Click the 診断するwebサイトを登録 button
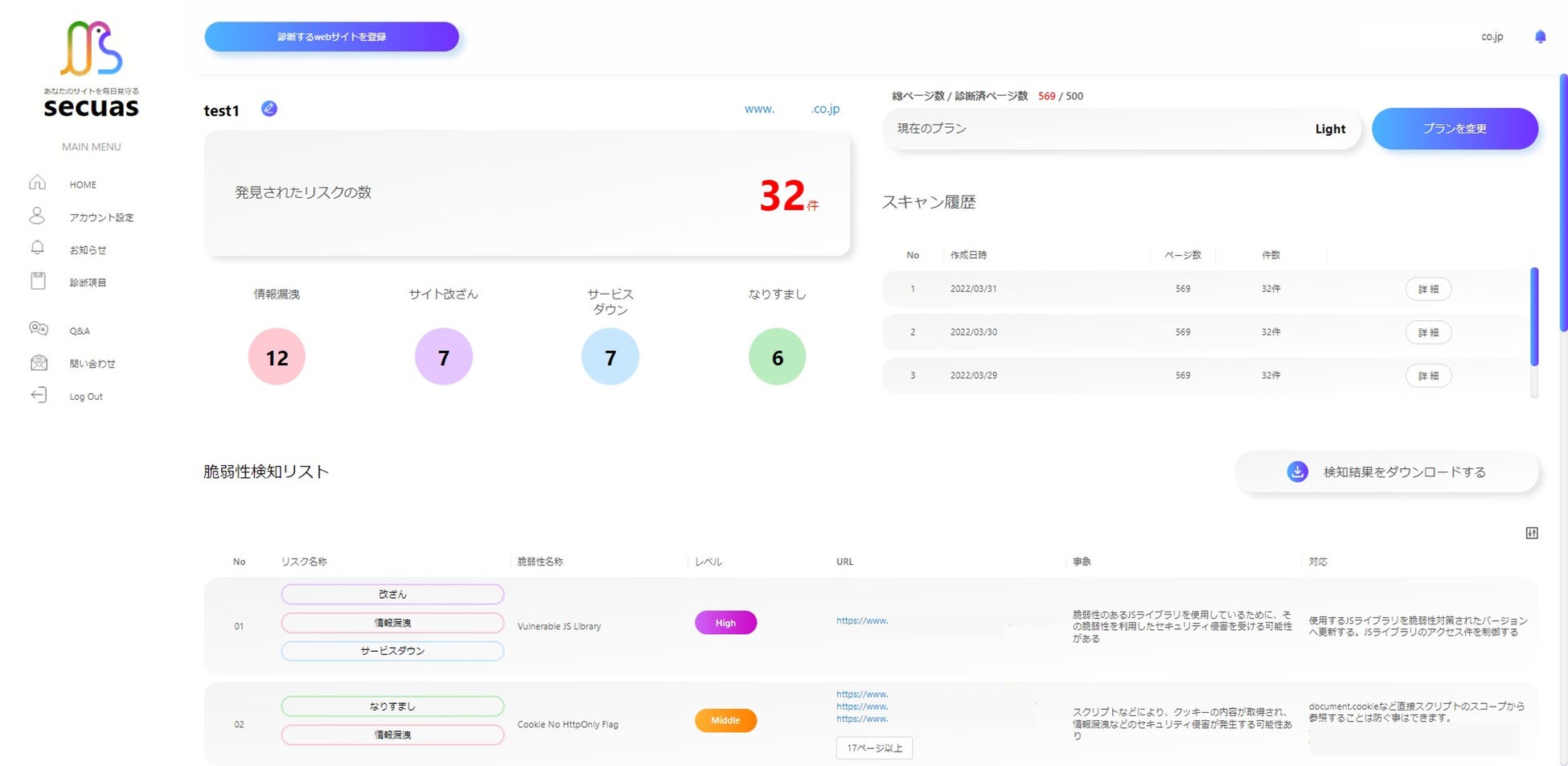1568x766 pixels. (331, 37)
